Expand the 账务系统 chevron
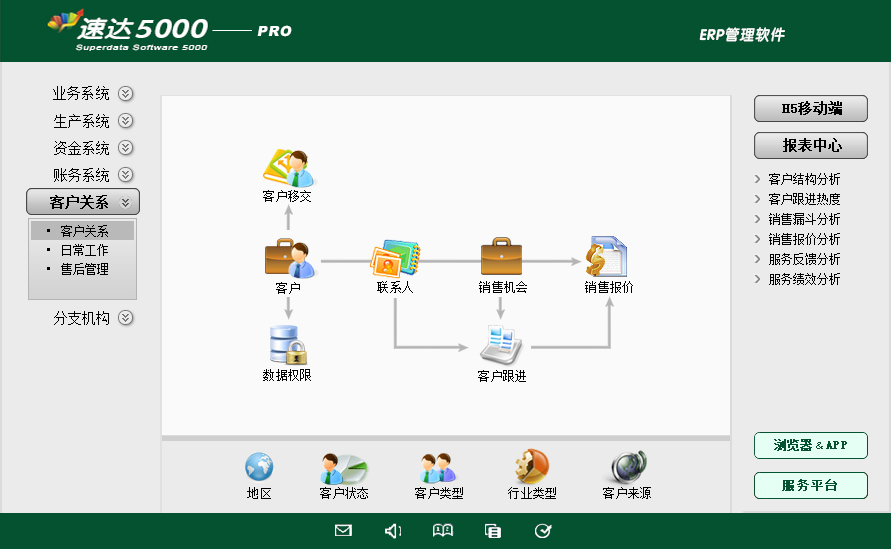This screenshot has width=891, height=549. pyautogui.click(x=126, y=174)
